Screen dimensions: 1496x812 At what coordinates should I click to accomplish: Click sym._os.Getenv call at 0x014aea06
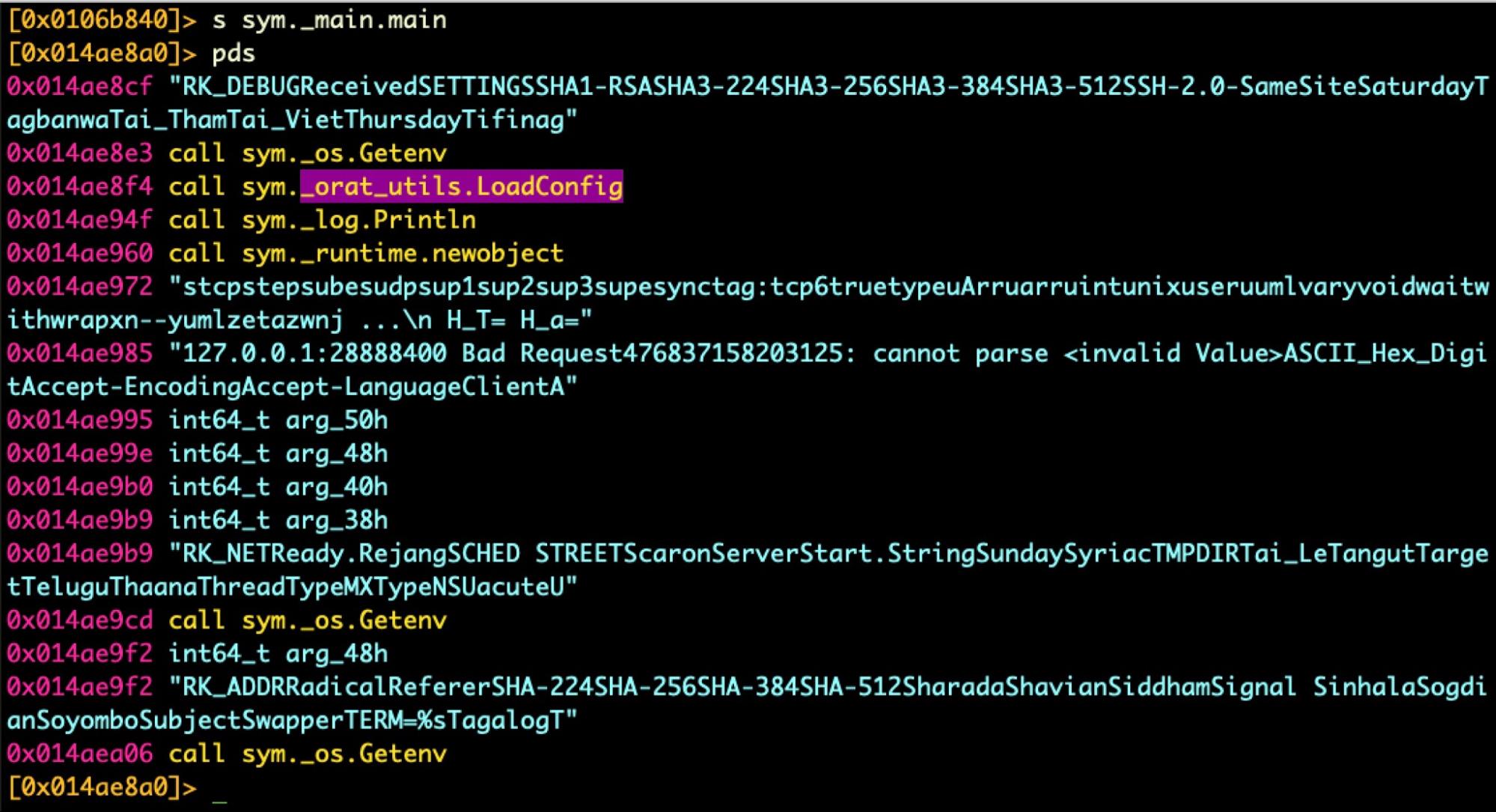pyautogui.click(x=344, y=754)
